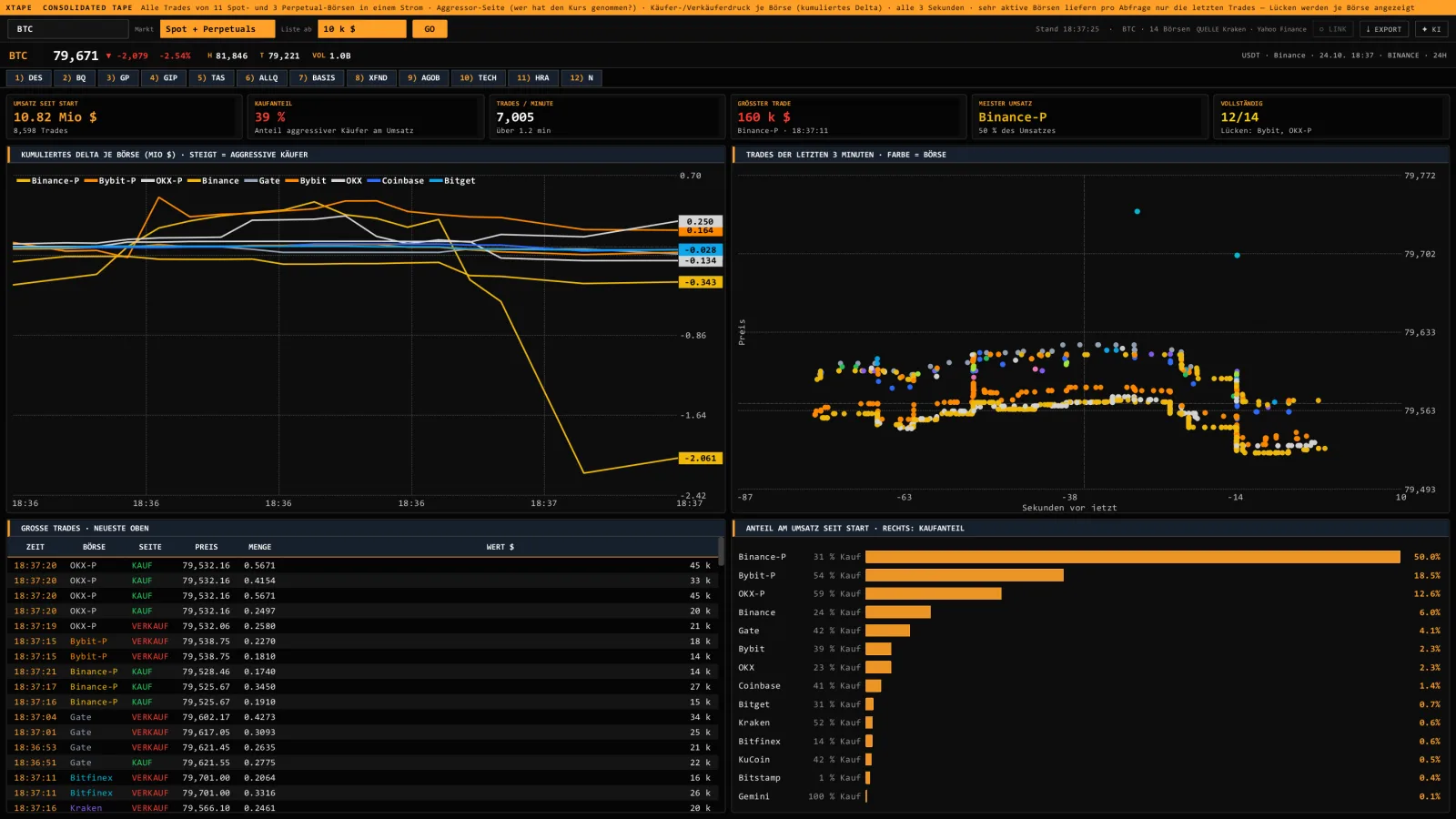Toggle the Binance-P series in delta chart legend
Screen dimensions: 1456x819
48,181
